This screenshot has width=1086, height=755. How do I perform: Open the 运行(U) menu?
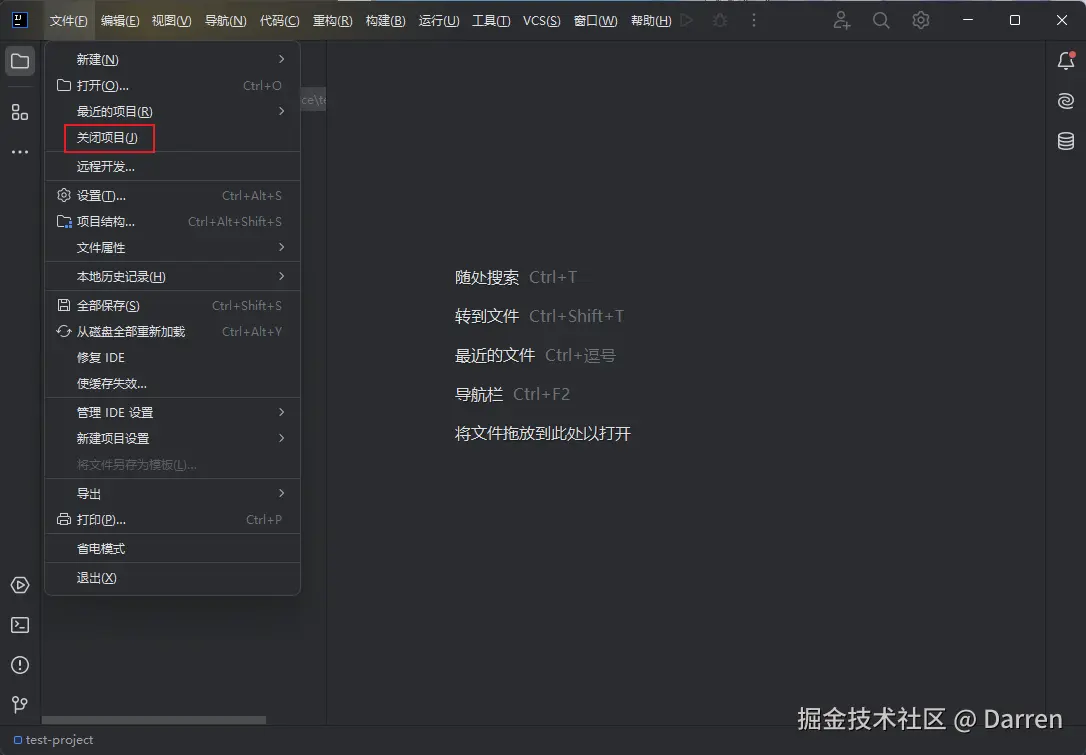(438, 21)
